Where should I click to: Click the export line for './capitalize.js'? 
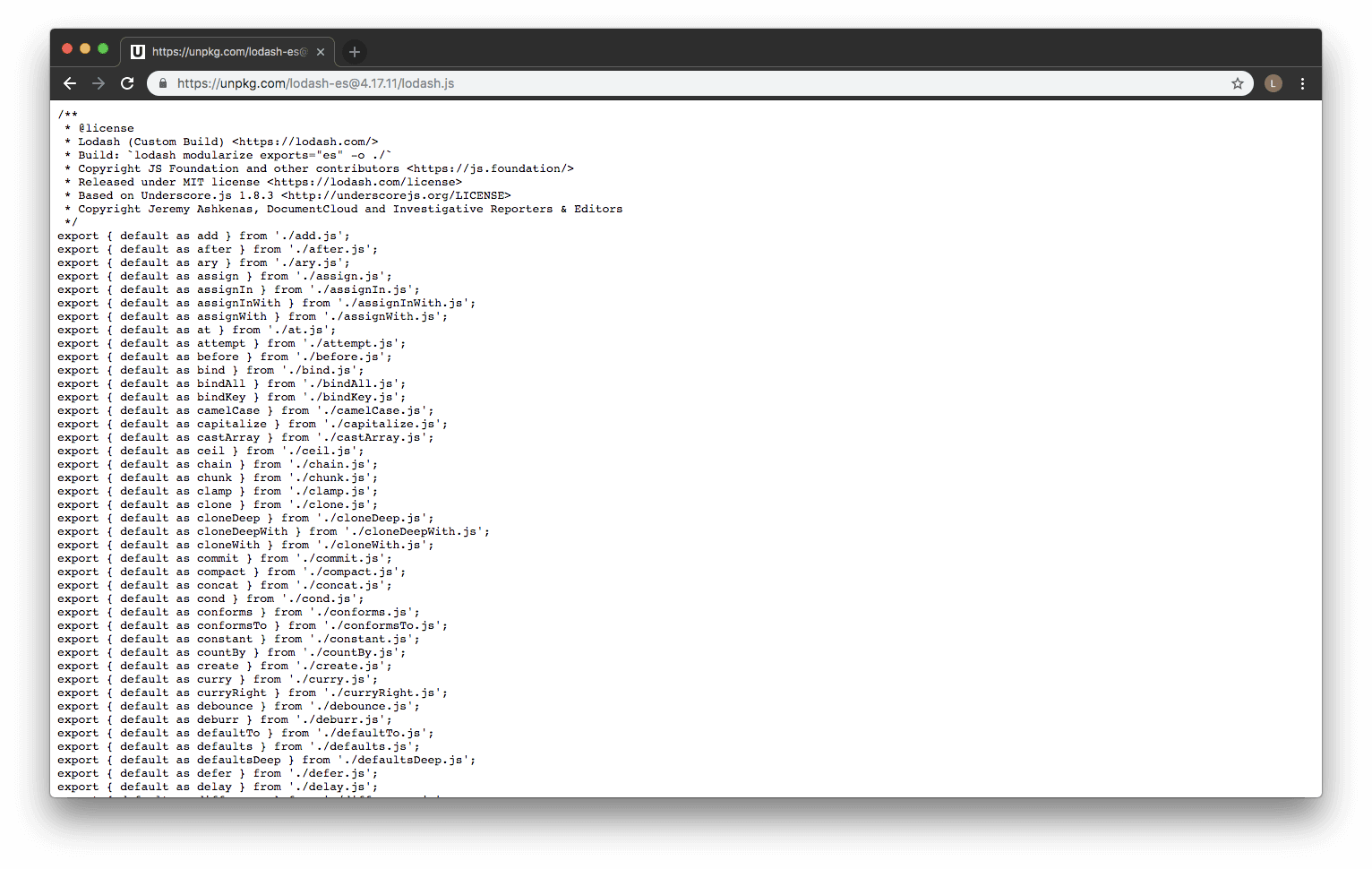click(253, 424)
